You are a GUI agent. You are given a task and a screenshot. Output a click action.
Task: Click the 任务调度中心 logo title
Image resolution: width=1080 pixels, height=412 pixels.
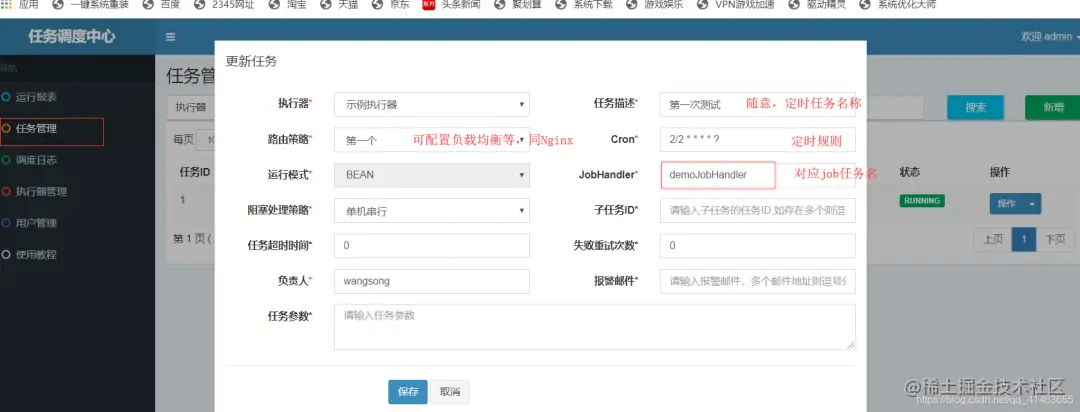pos(72,37)
